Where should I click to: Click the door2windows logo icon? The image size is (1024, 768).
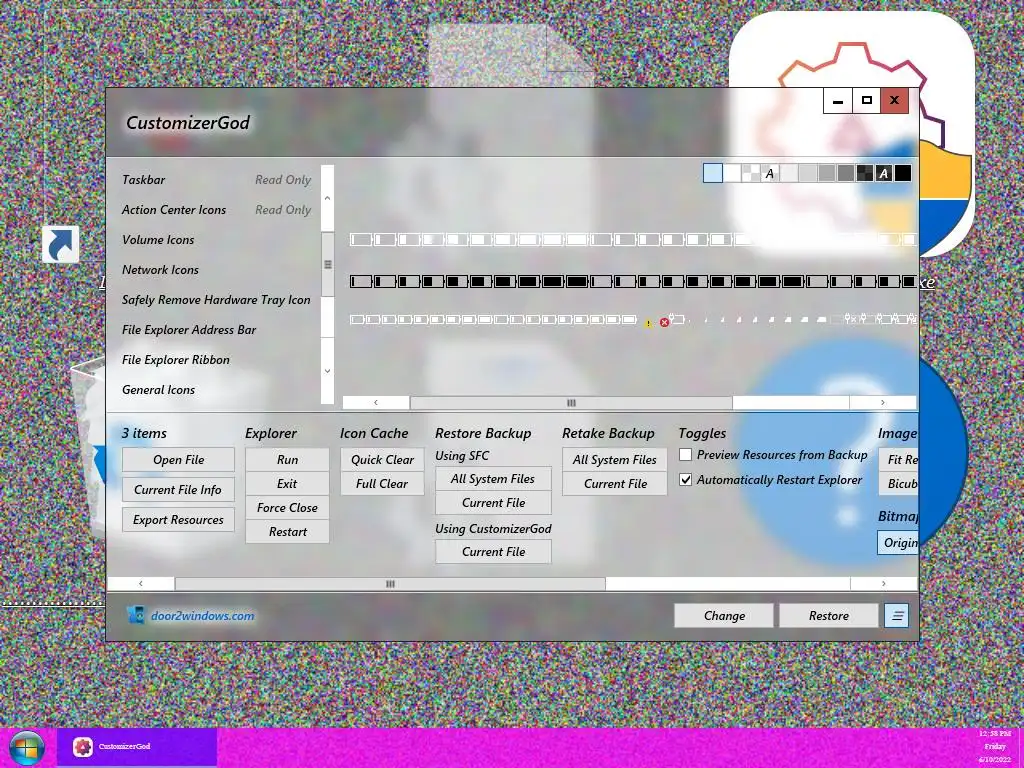point(136,615)
